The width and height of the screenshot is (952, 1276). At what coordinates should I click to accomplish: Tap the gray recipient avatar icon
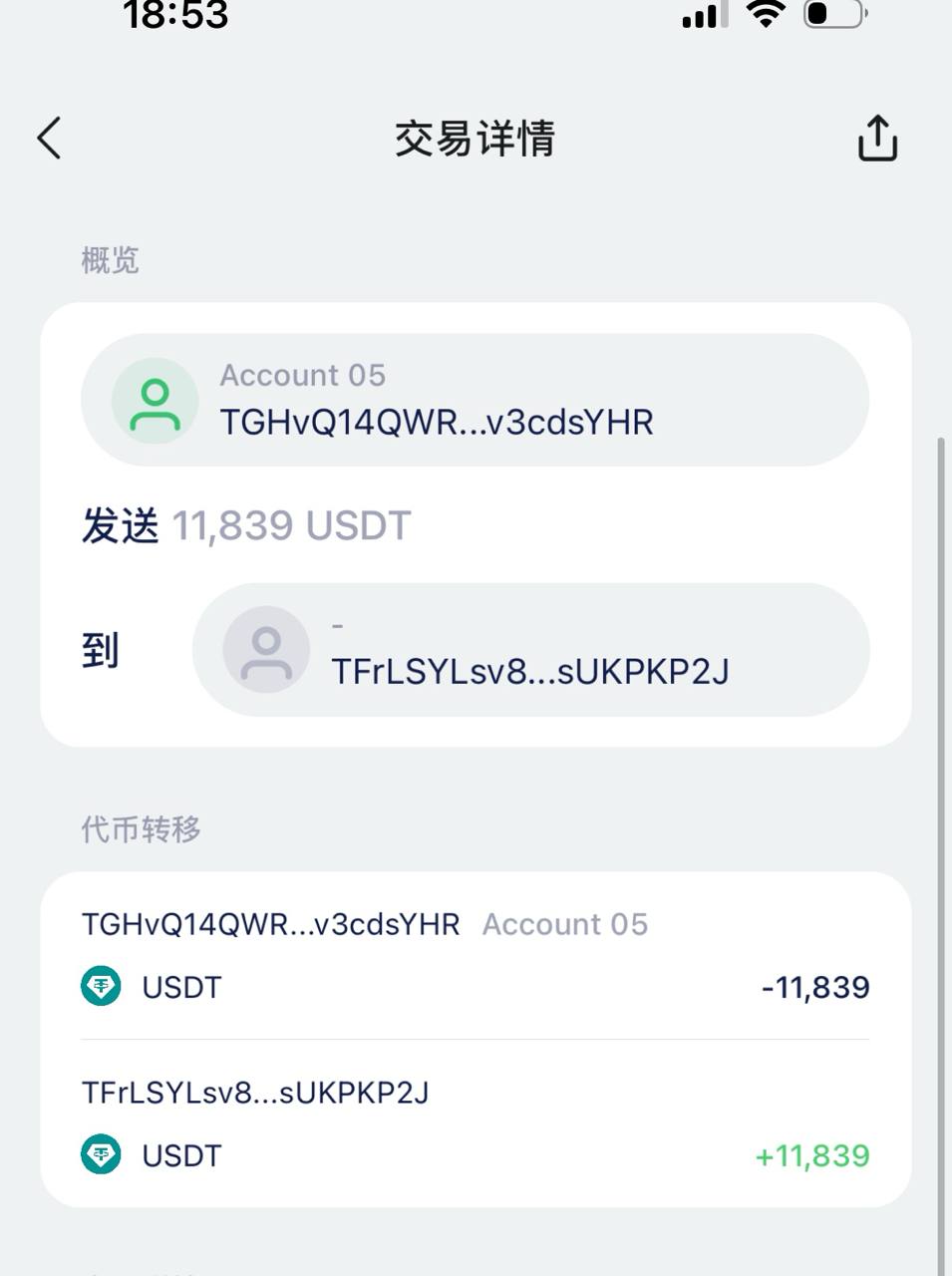265,650
